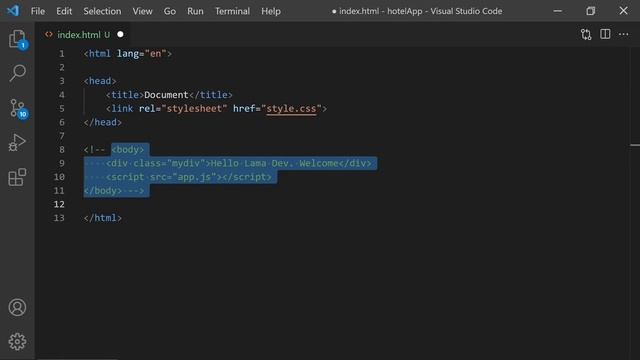Open the Search view

pos(18,73)
